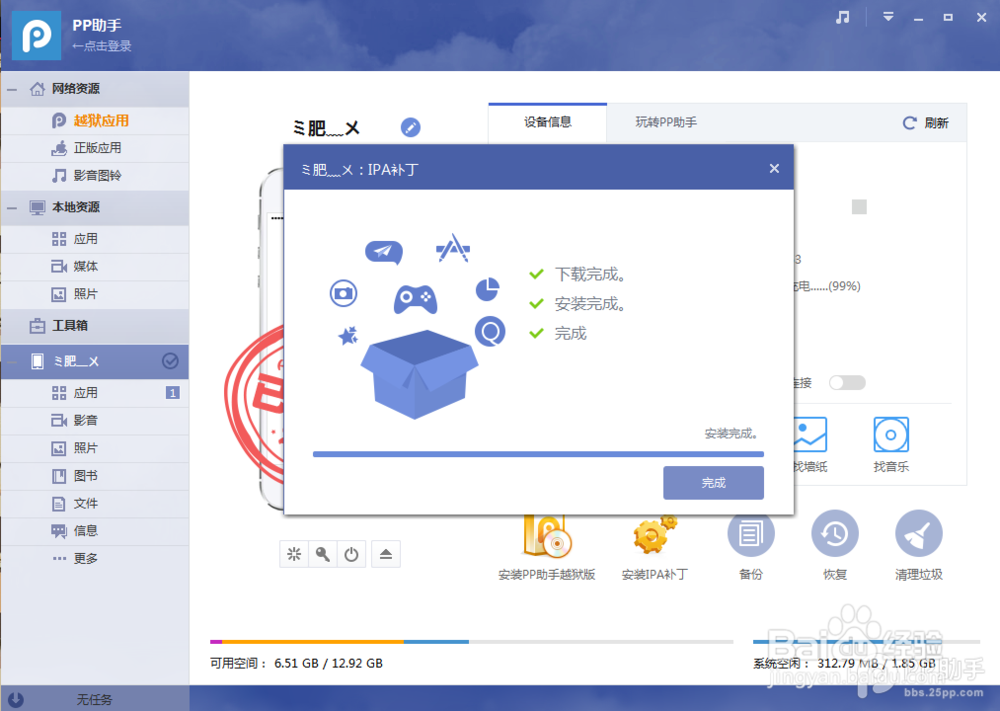Open the title bar dropdown menu arrow
1000x711 pixels.
click(888, 17)
